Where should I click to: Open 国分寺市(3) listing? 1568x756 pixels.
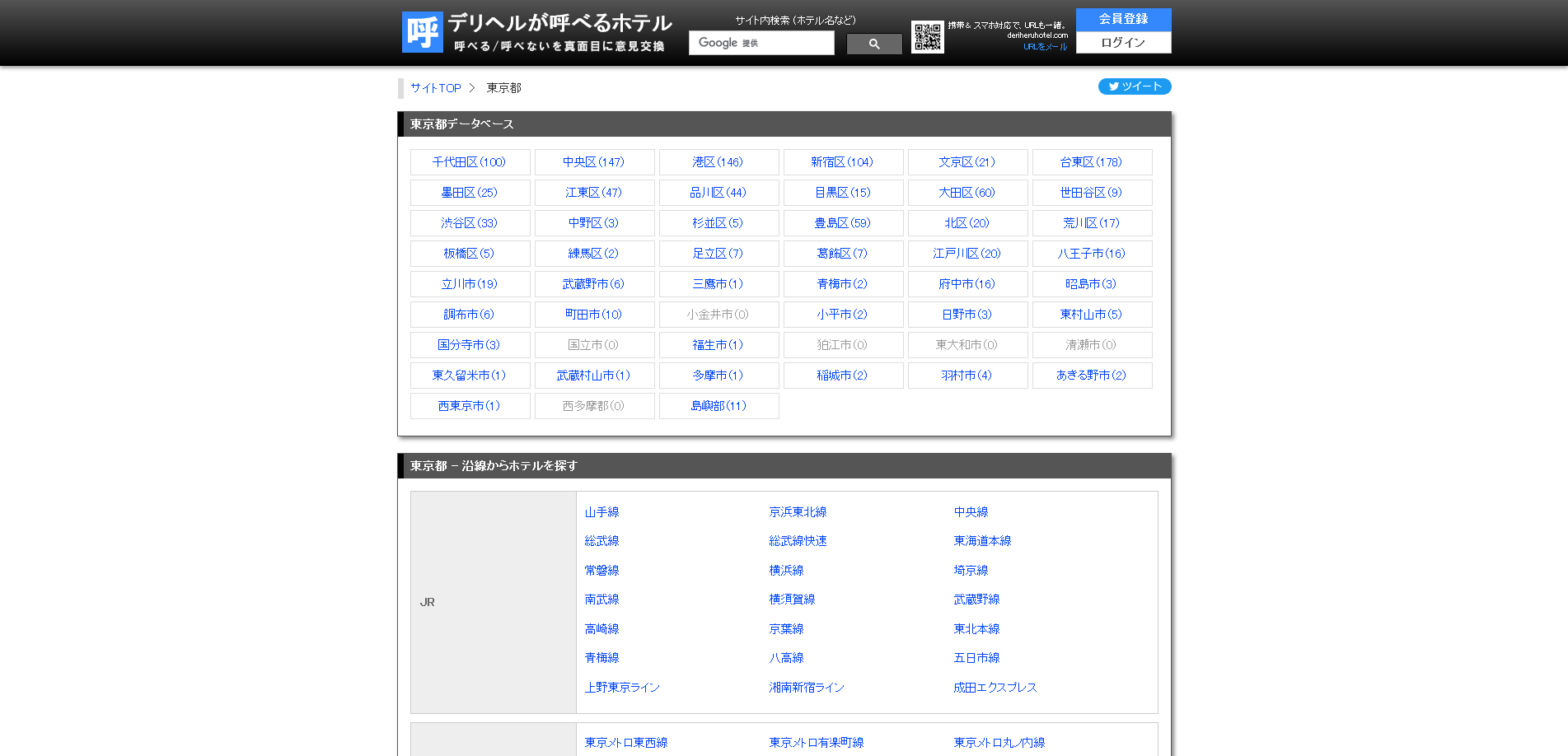click(470, 345)
